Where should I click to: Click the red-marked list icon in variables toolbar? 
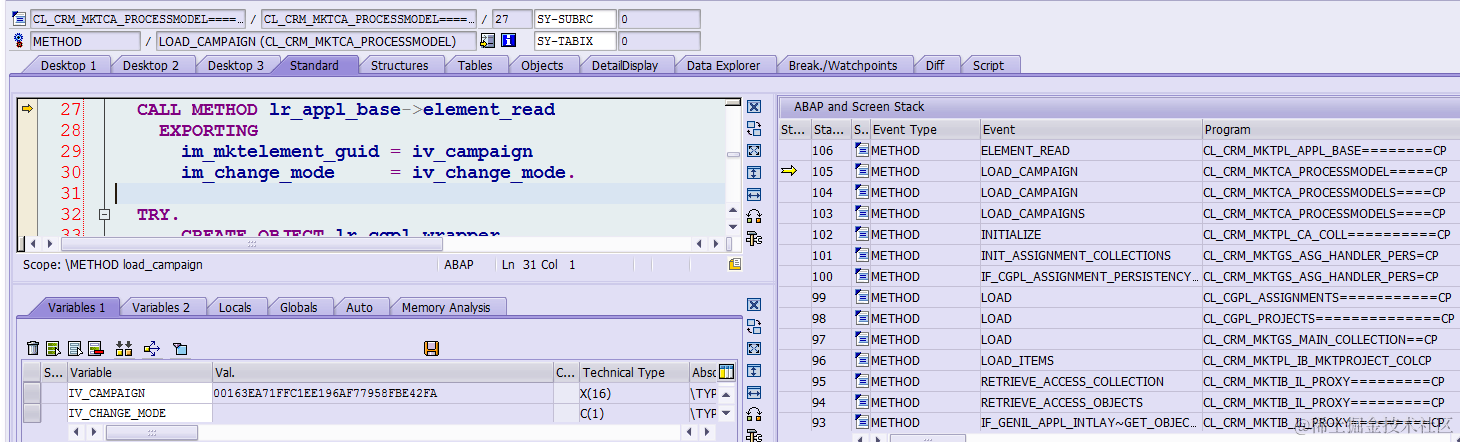pos(96,348)
